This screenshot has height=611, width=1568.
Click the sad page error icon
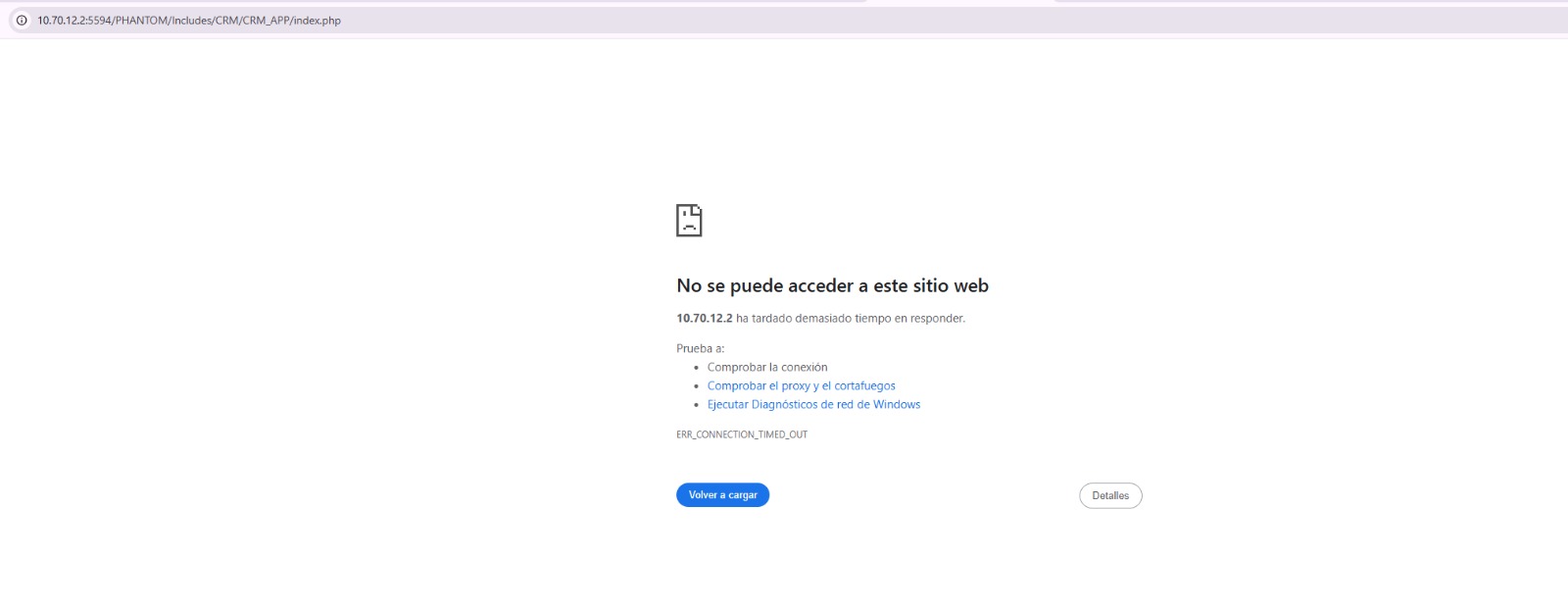tap(689, 220)
